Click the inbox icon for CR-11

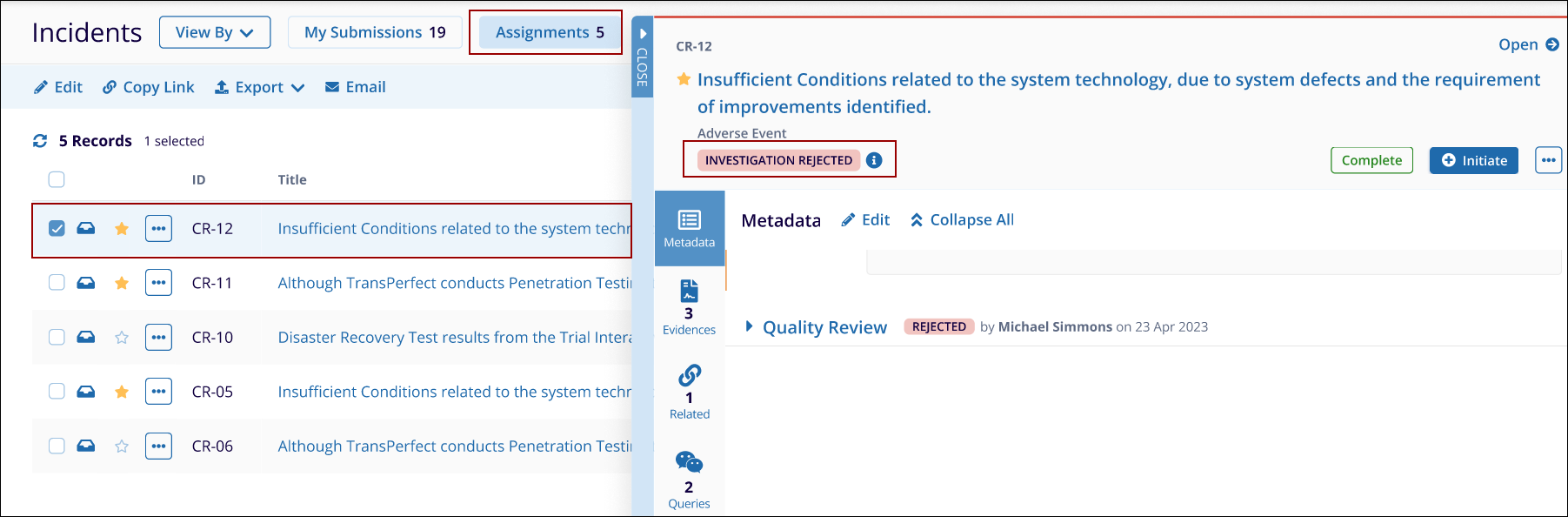click(x=86, y=283)
